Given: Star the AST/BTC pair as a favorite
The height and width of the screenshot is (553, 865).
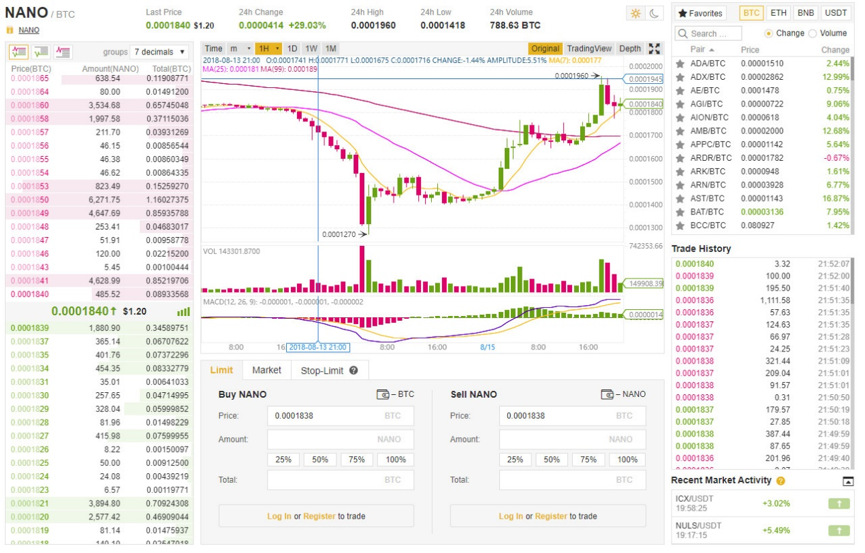Looking at the screenshot, I should [680, 199].
